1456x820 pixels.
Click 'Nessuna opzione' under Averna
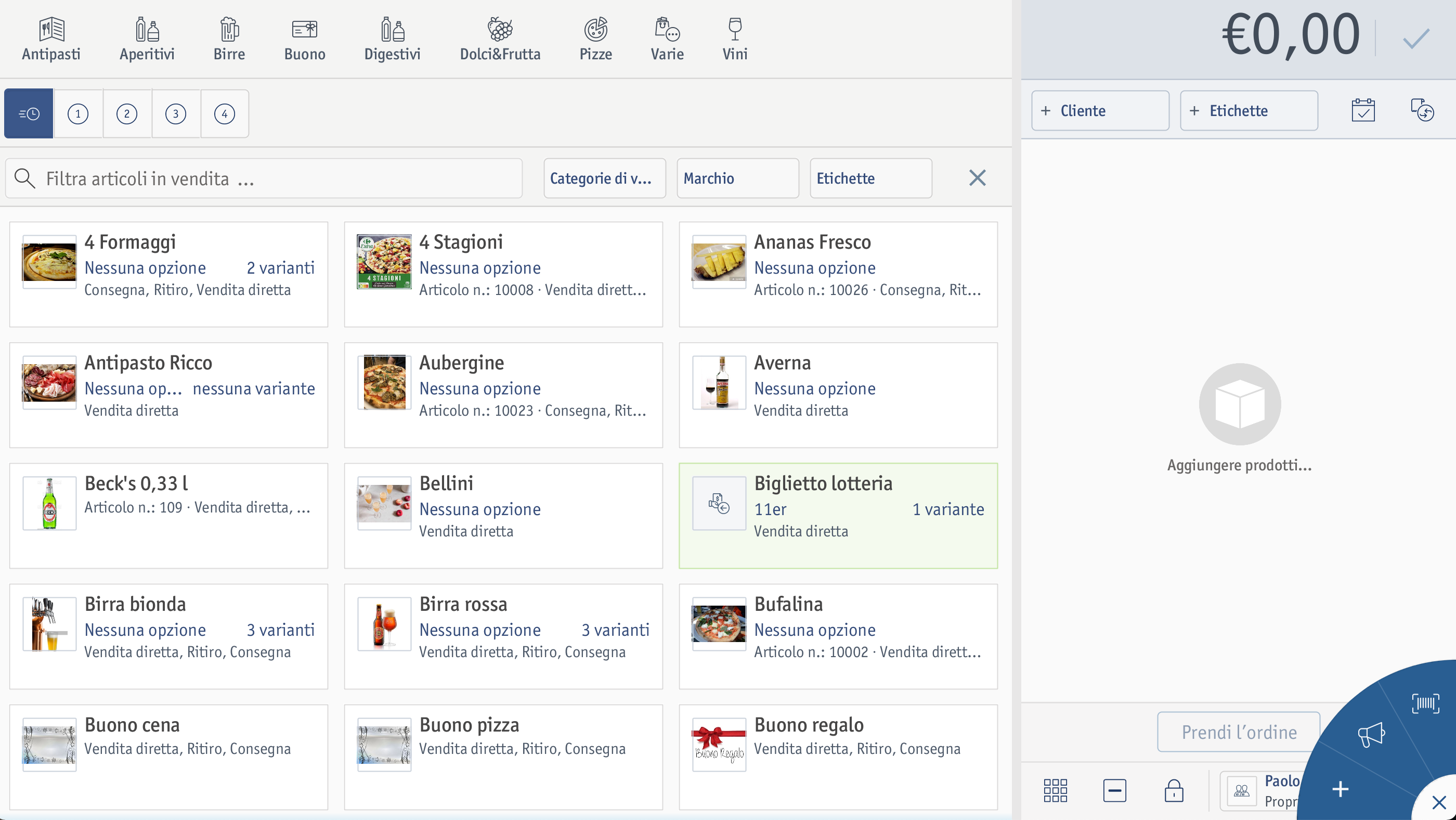814,388
